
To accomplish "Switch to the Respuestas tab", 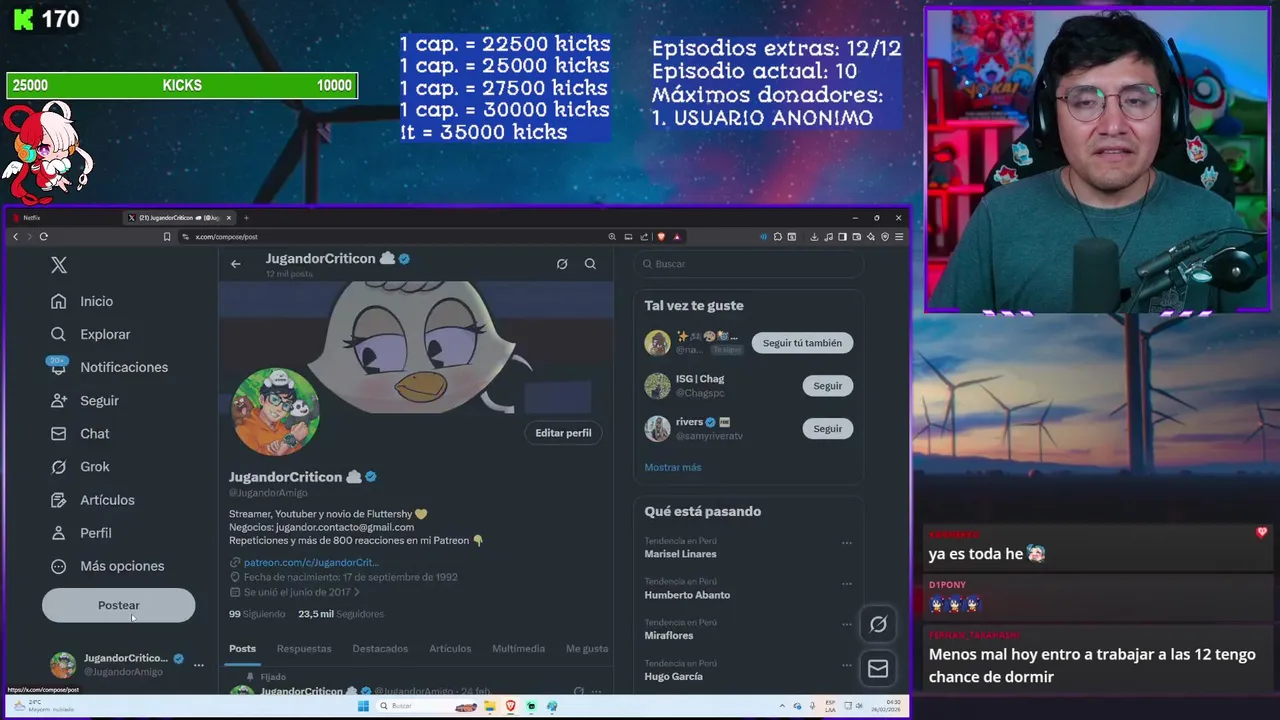I will point(304,649).
